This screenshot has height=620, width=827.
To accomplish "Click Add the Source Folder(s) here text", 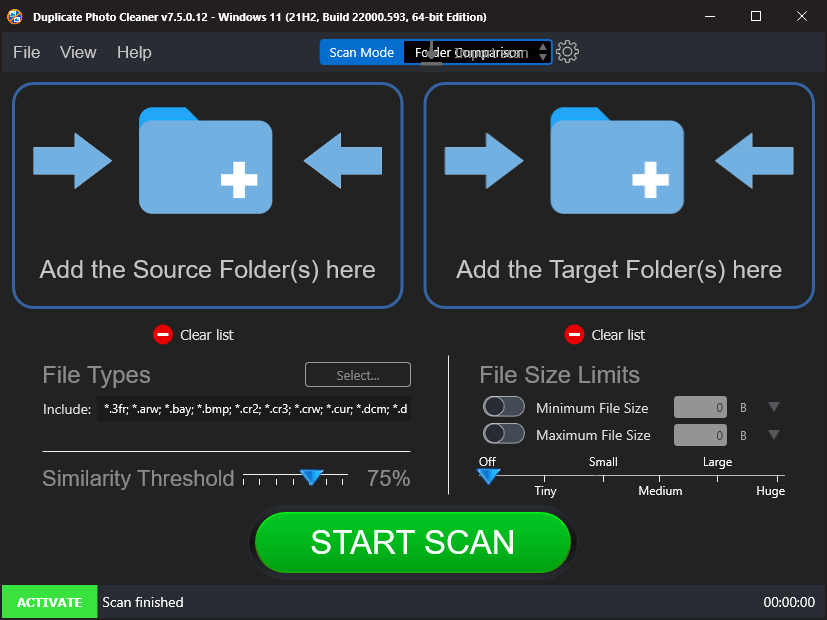I will coord(208,269).
